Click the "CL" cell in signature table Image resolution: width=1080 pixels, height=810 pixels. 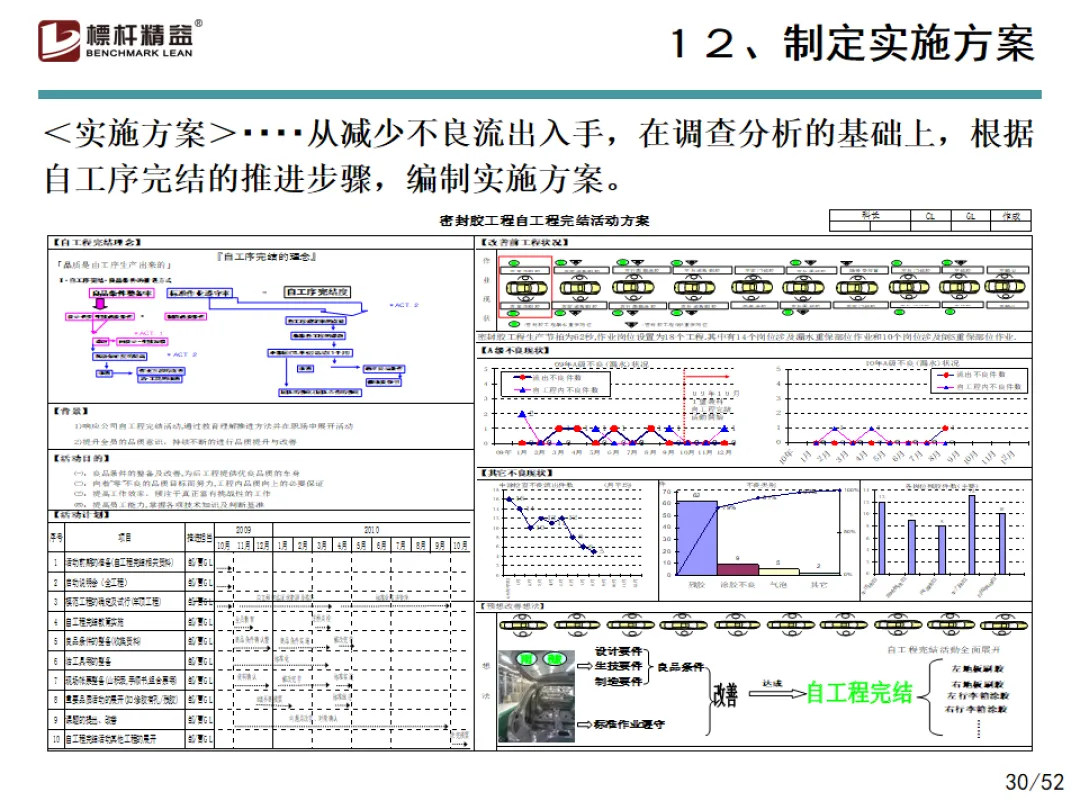click(930, 216)
